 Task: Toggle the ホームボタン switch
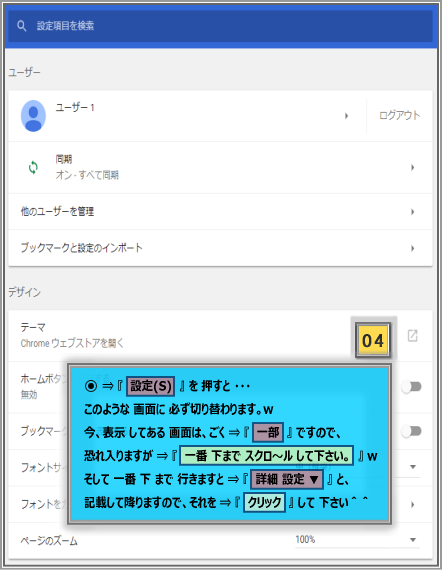coord(412,387)
